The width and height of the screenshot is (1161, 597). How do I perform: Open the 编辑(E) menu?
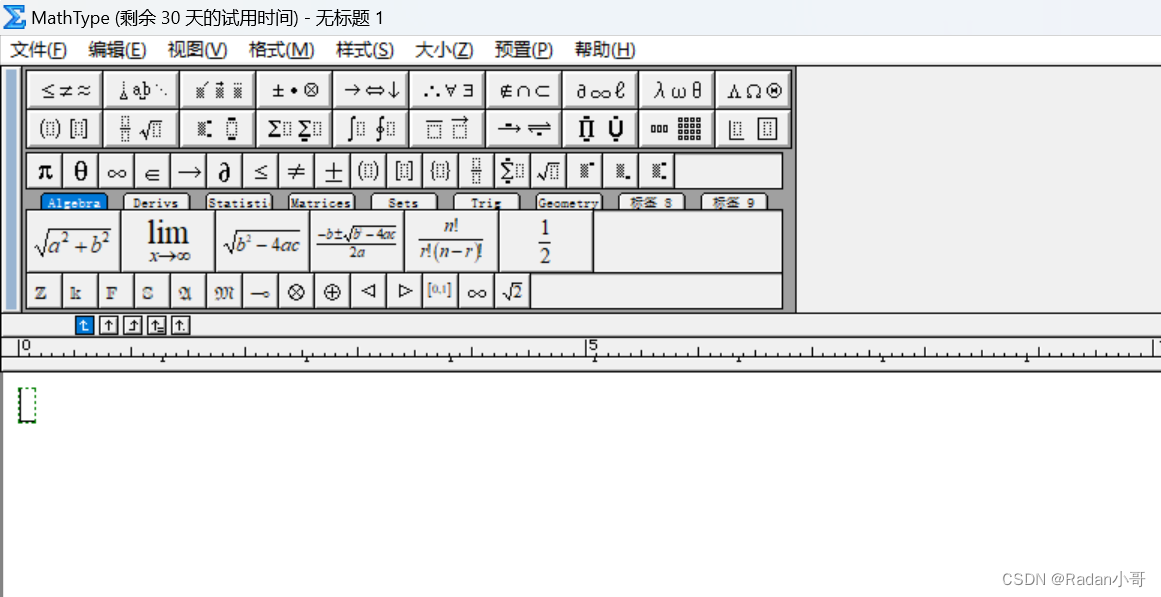point(117,50)
